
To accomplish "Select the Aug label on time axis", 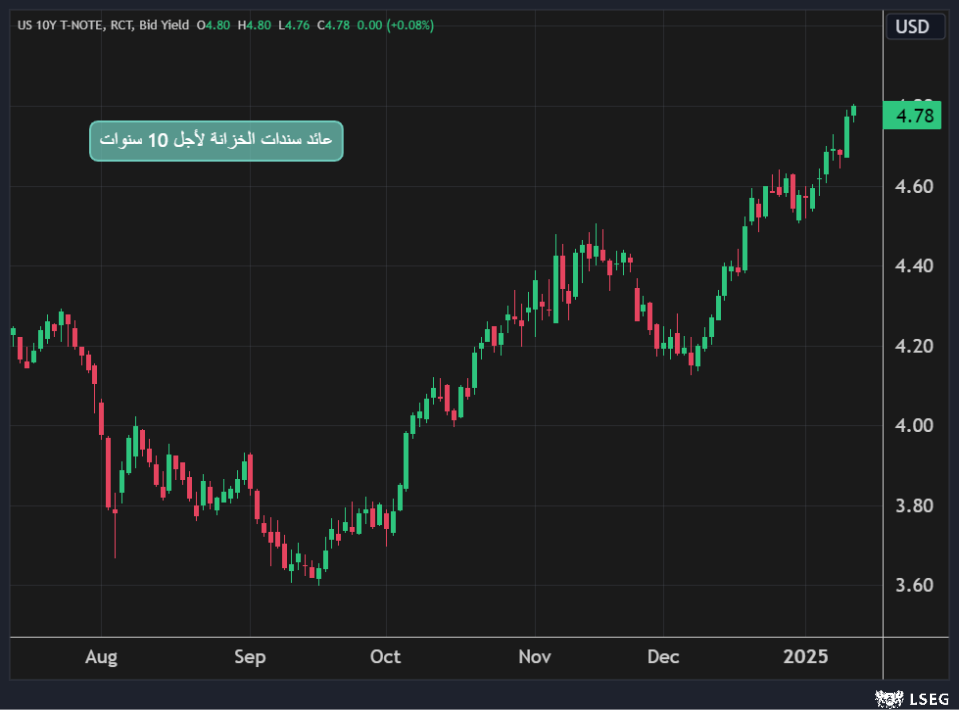I will coord(101,657).
